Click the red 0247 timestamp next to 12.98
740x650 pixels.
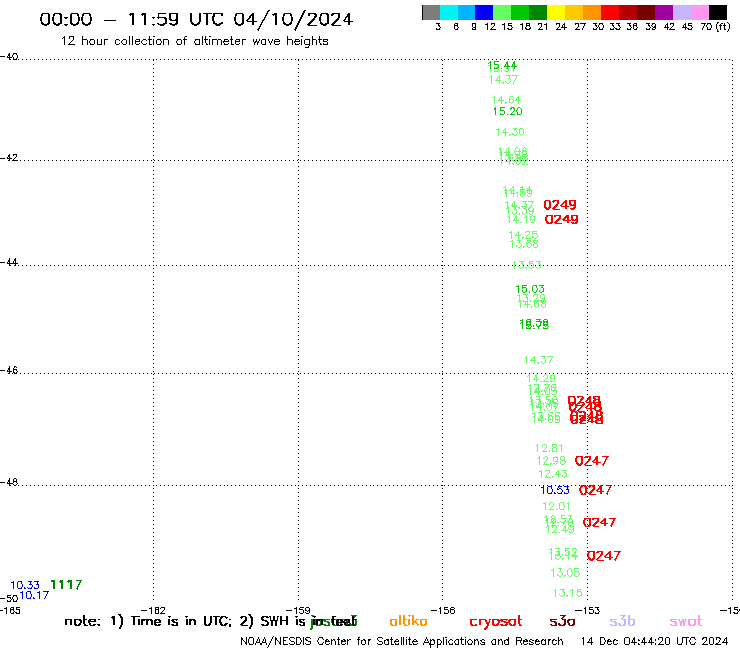[x=591, y=461]
